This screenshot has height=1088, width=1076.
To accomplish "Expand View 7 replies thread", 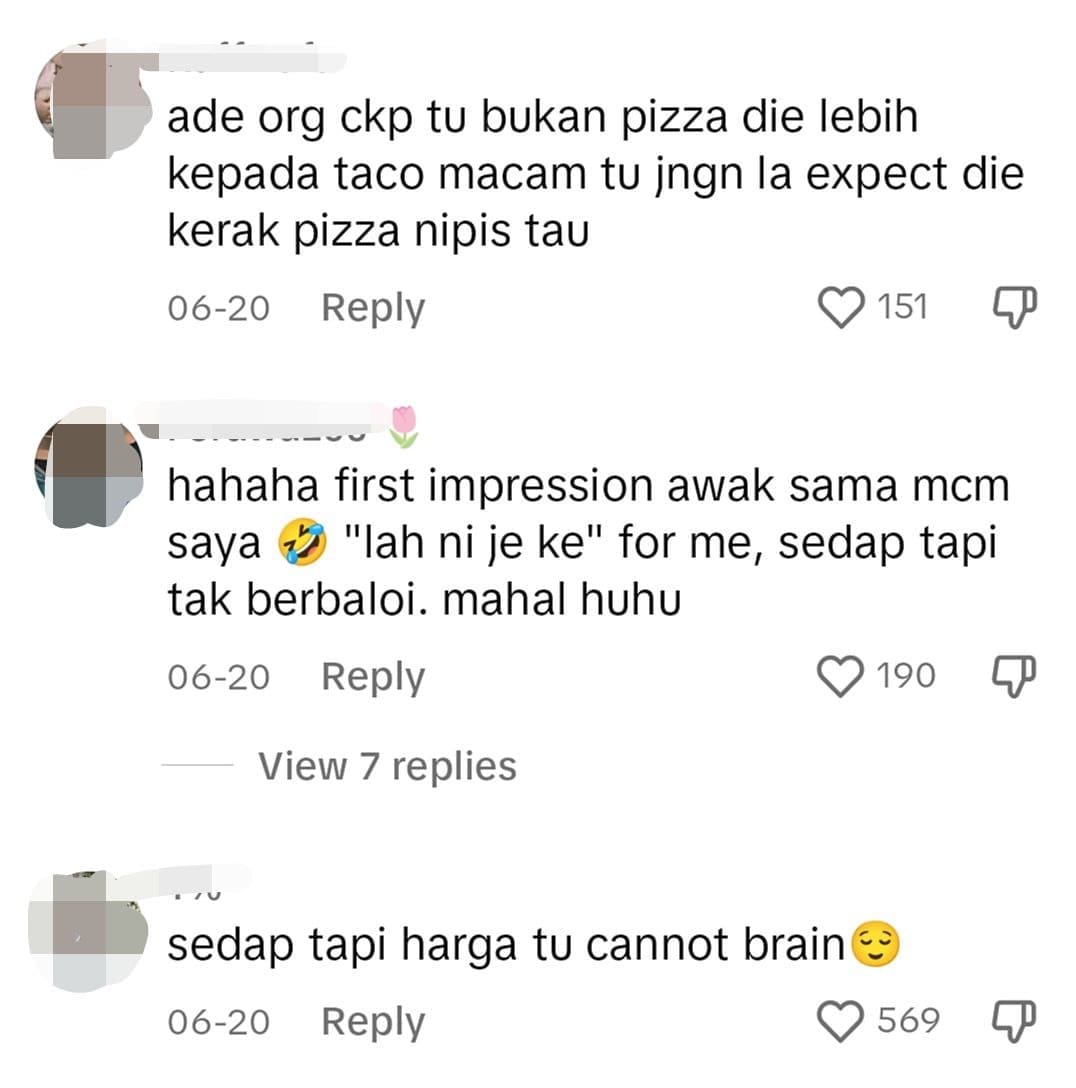I will (387, 766).
